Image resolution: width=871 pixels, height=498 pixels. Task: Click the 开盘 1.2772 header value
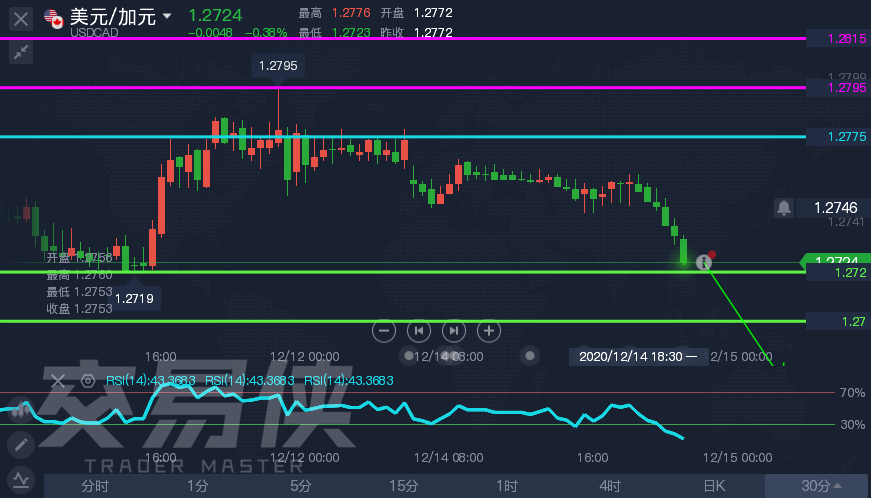click(x=417, y=13)
